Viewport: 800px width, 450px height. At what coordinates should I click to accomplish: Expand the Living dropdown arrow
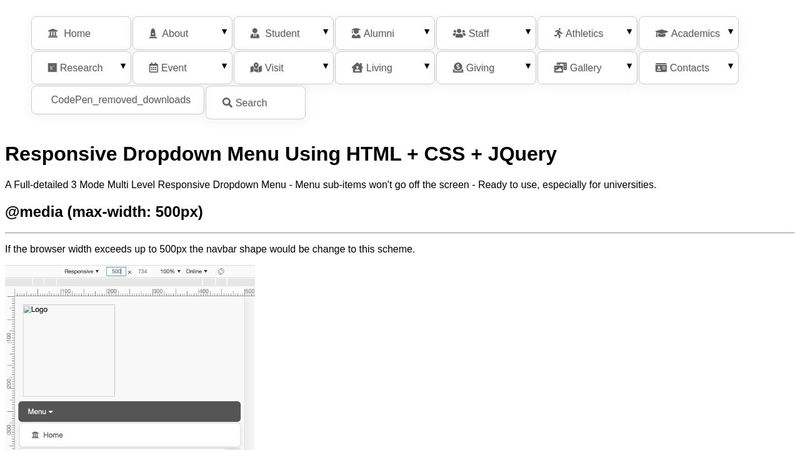pyautogui.click(x=427, y=66)
